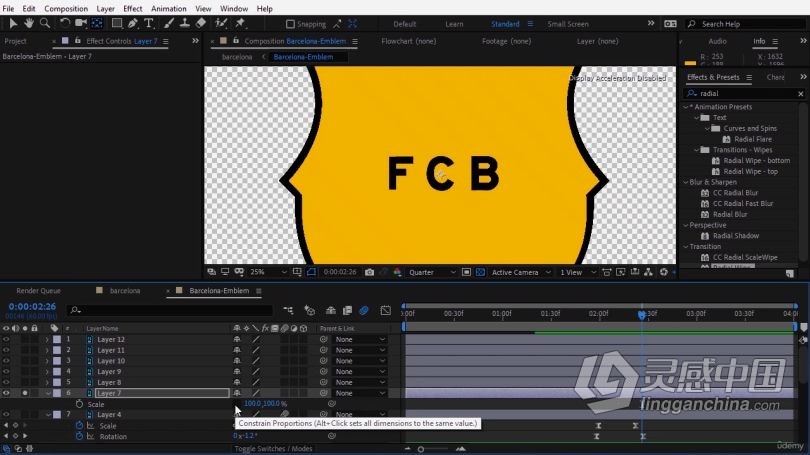Toggle the Frame Blending enable icon
Viewport: 810px width, 455px height.
click(347, 310)
